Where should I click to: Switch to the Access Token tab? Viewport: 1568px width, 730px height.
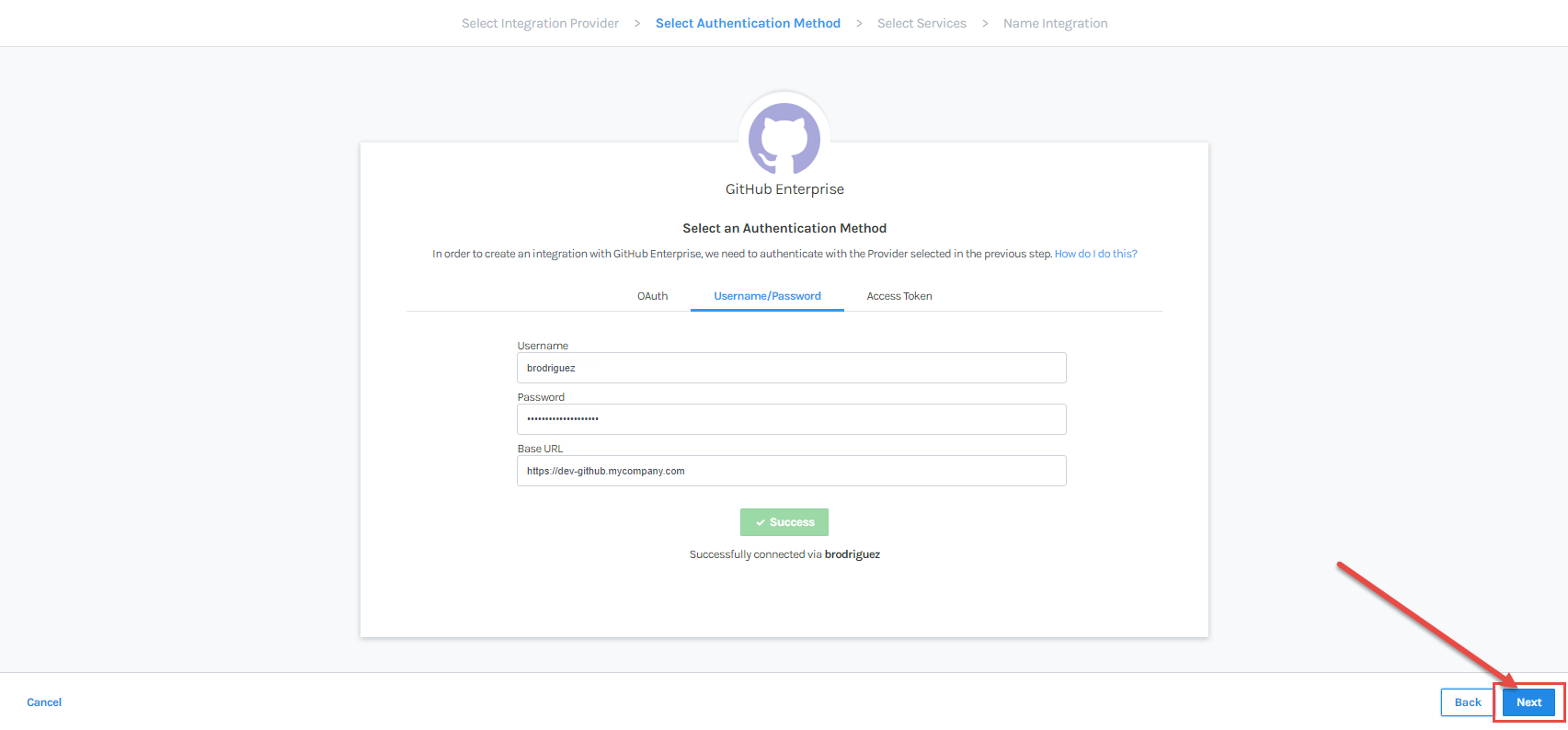pos(899,296)
